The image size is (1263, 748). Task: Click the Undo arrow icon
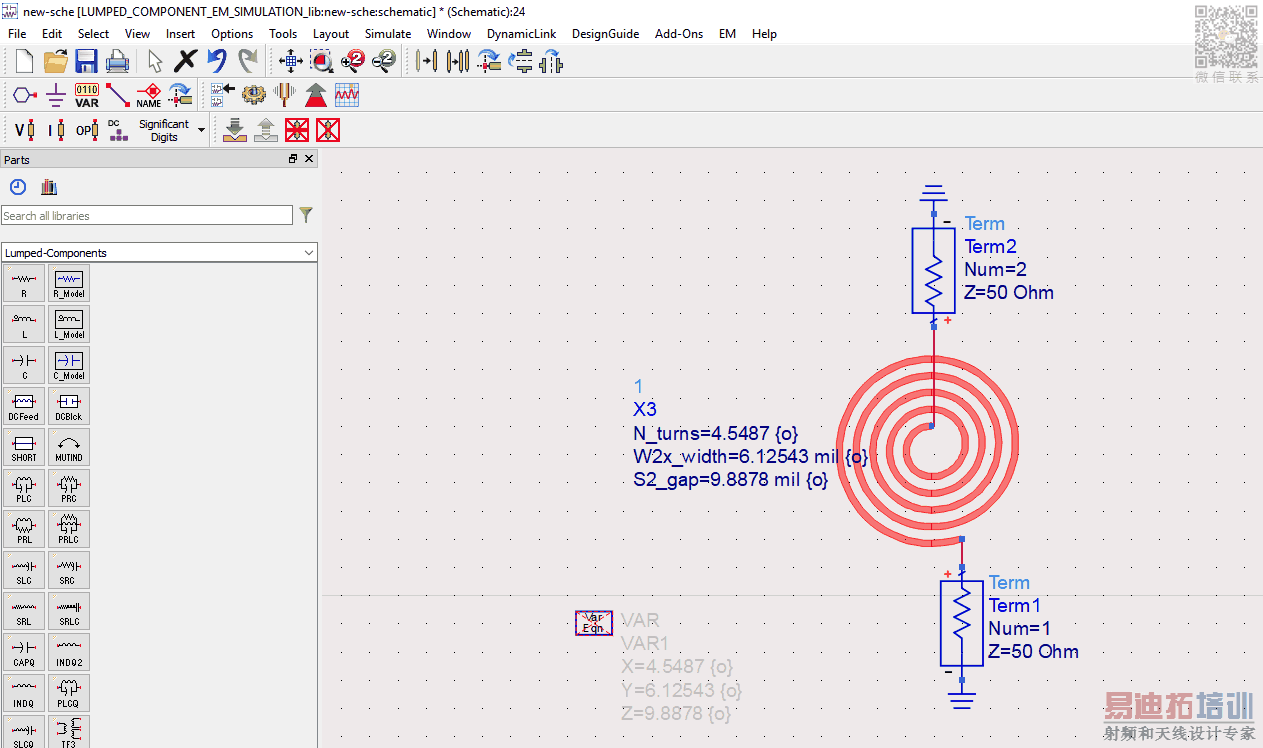(217, 61)
